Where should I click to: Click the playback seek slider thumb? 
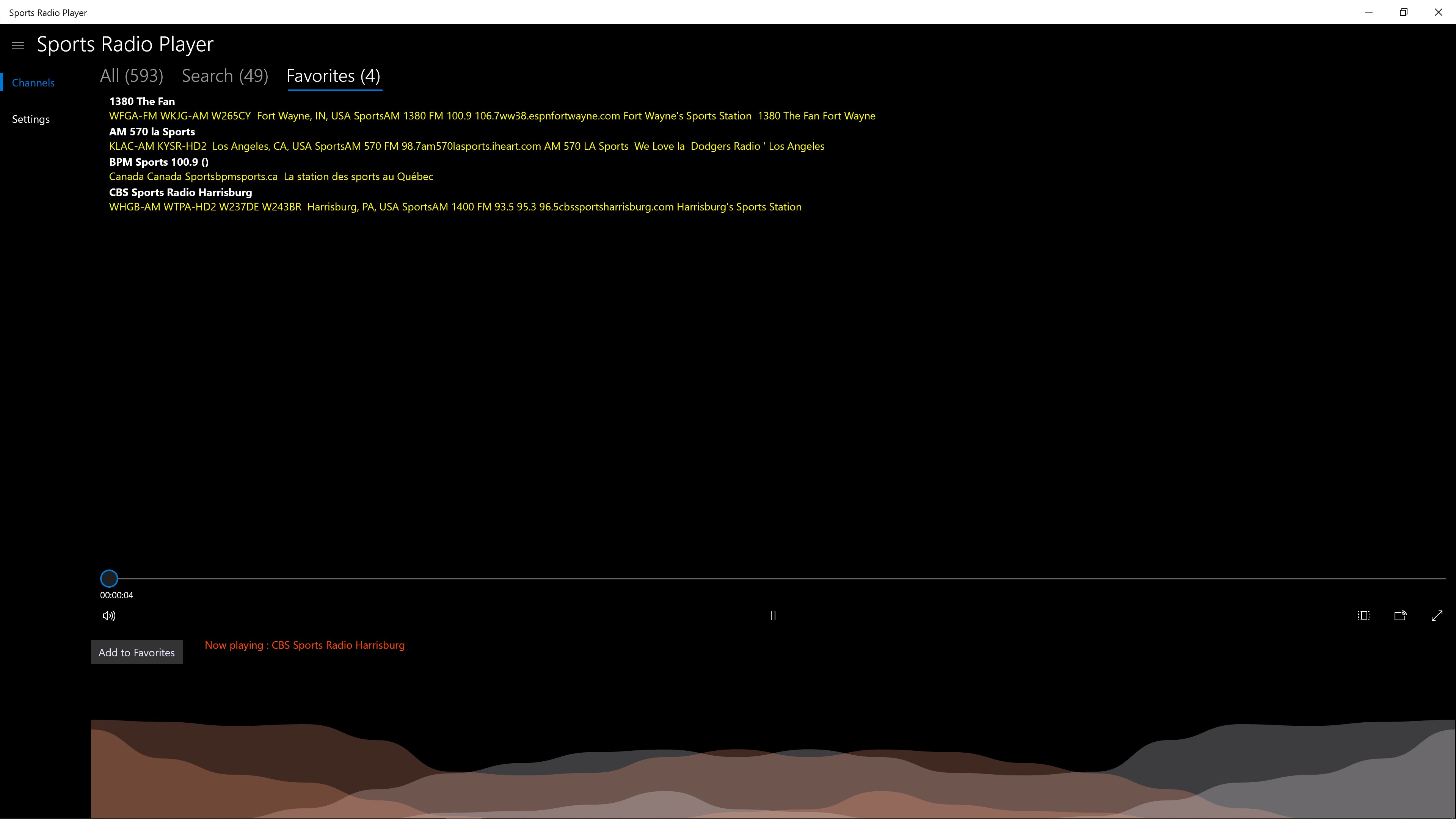pyautogui.click(x=109, y=578)
